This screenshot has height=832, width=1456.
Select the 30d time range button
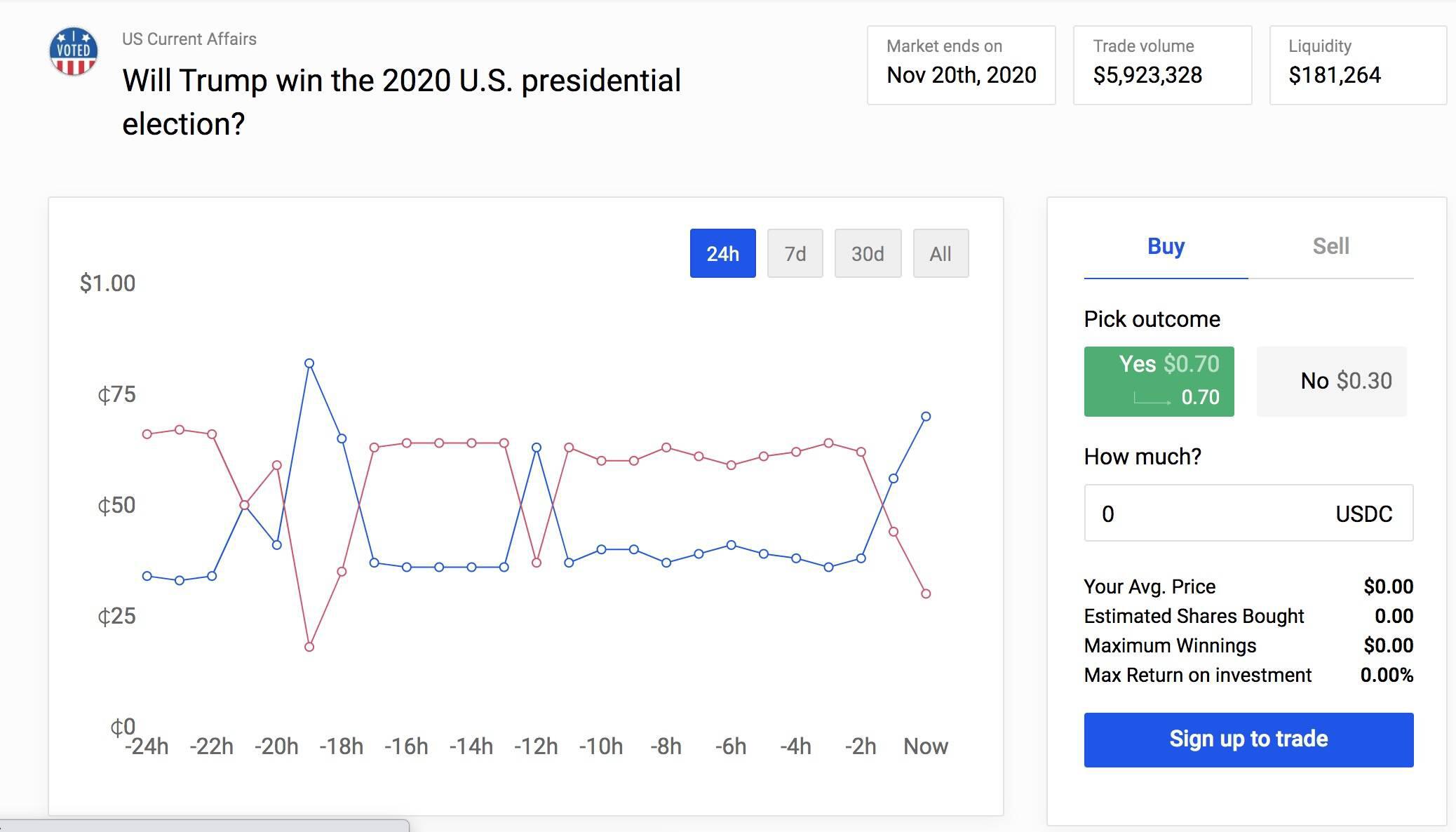point(866,252)
